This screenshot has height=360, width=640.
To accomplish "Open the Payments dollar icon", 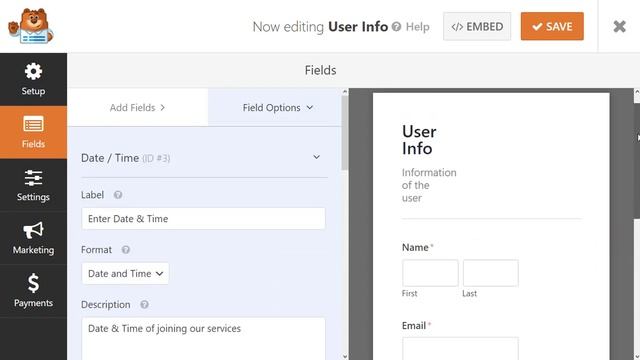I will (x=33, y=283).
